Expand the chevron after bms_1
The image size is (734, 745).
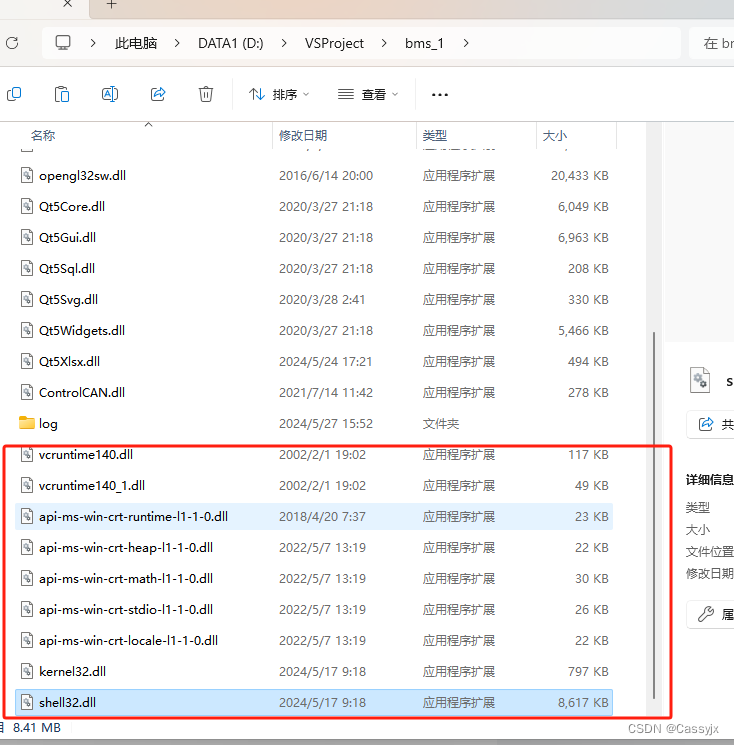pos(466,43)
